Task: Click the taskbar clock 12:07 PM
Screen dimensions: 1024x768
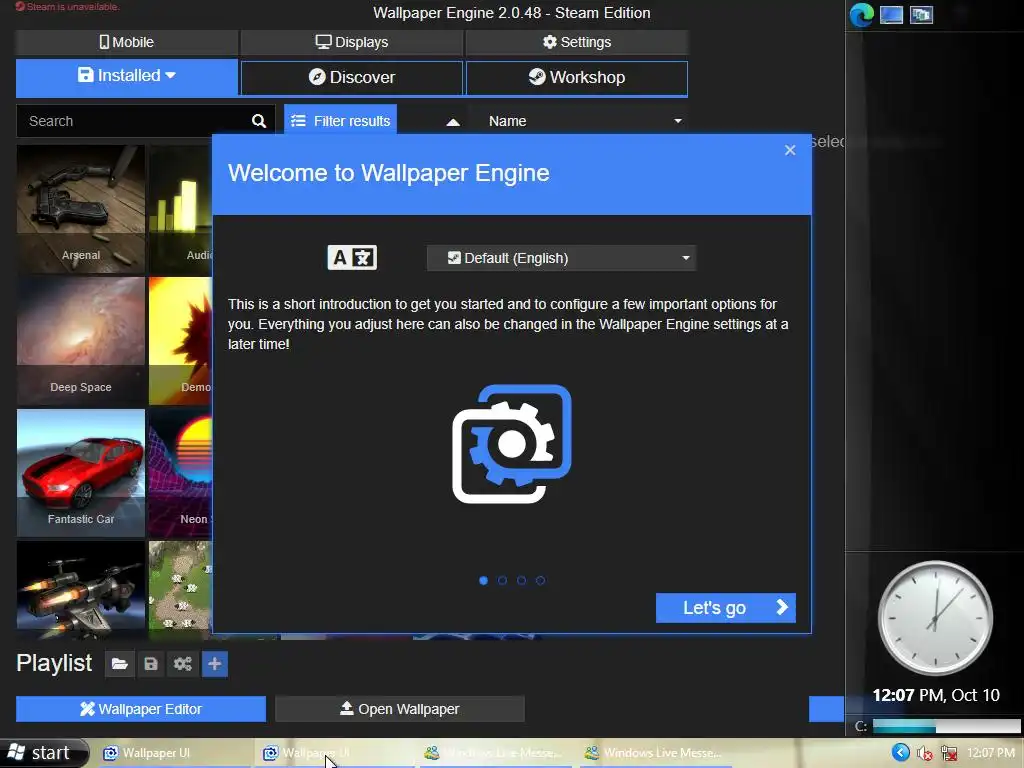Action: pos(990,753)
